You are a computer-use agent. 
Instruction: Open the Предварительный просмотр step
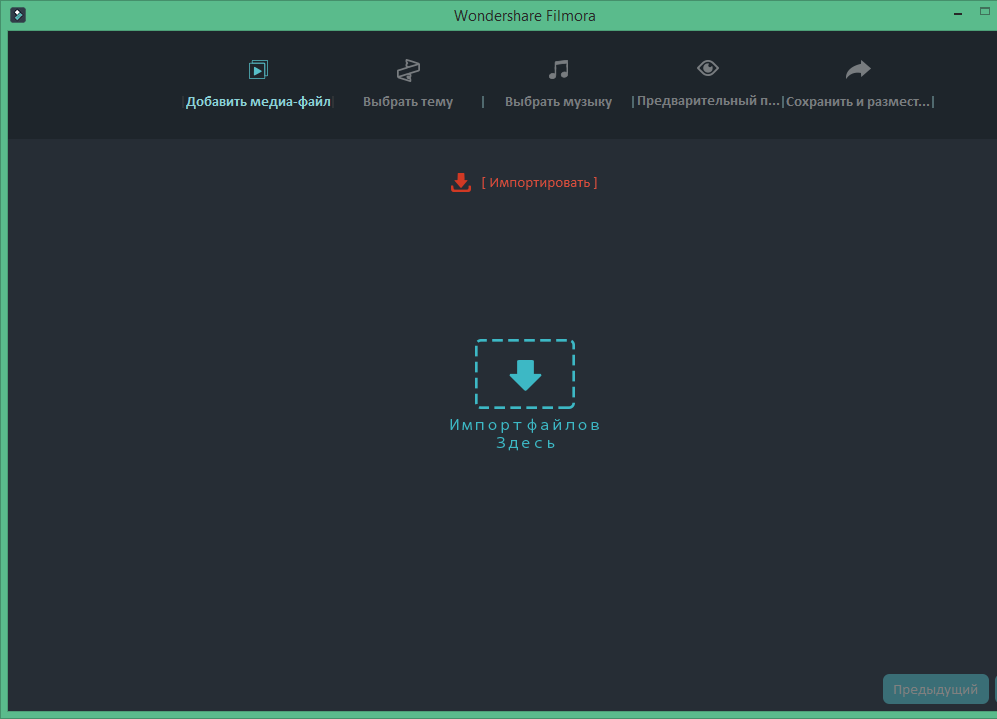(707, 100)
